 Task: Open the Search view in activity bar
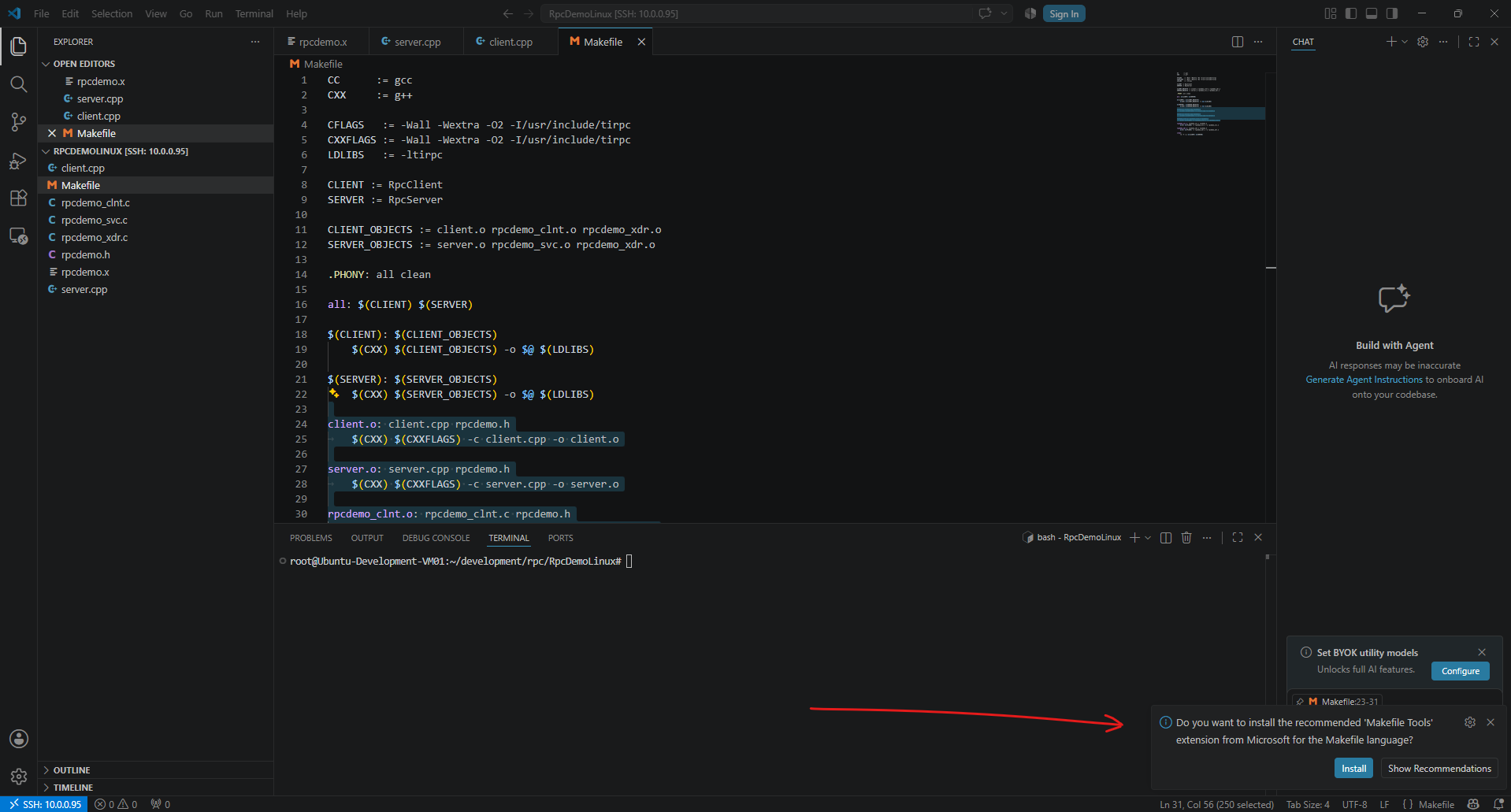click(19, 84)
